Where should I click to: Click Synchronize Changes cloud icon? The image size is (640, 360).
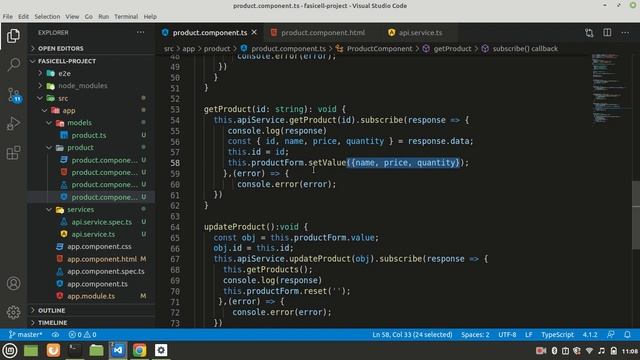click(x=56, y=334)
